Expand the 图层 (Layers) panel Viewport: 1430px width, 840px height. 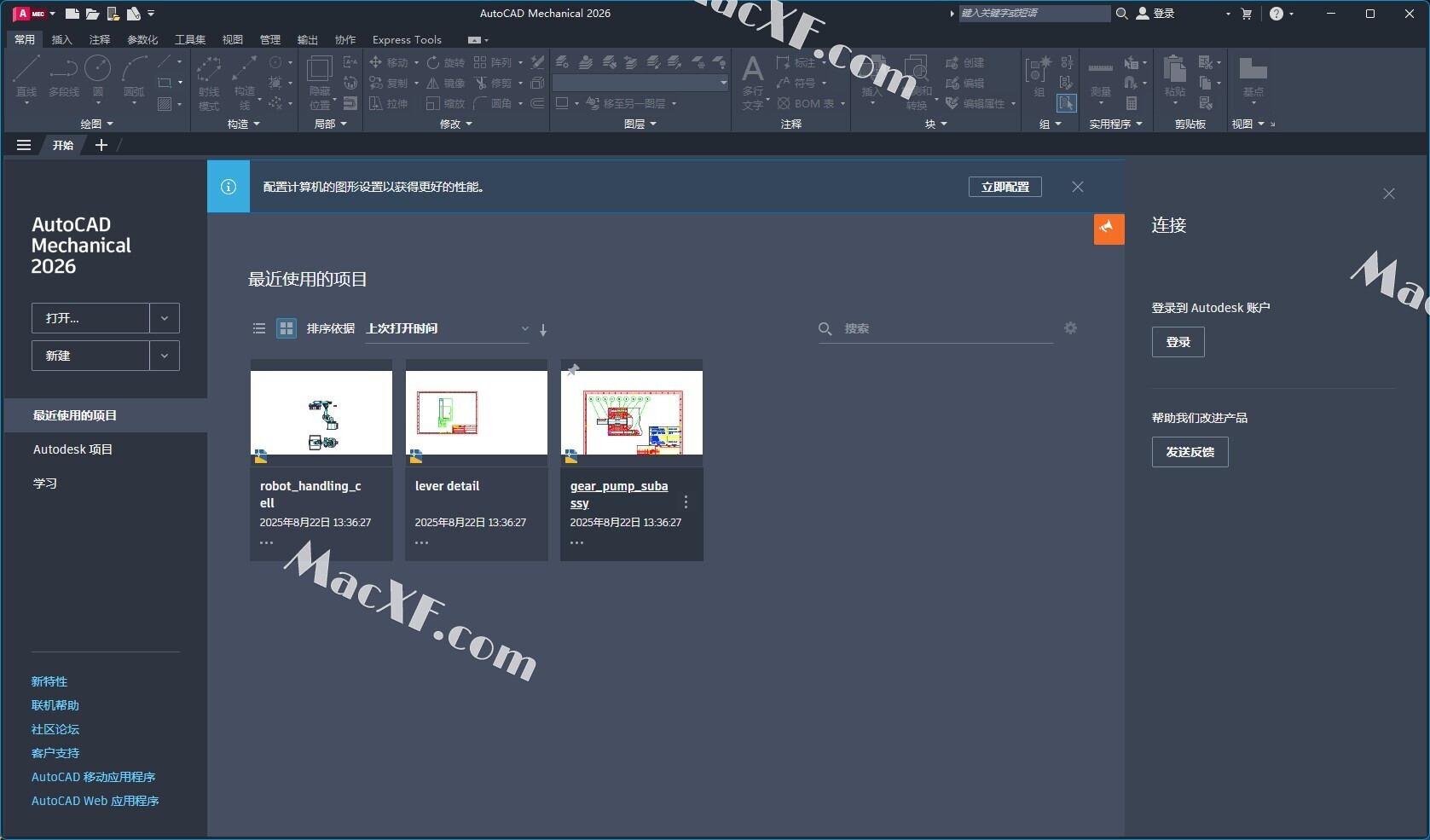640,124
